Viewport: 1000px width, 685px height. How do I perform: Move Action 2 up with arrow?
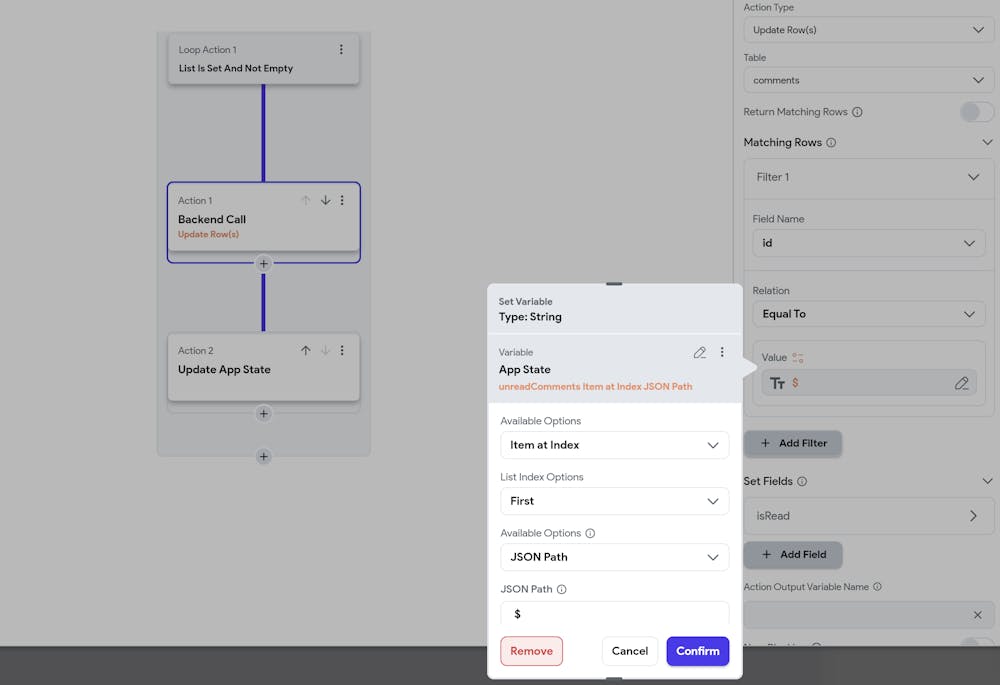[306, 351]
